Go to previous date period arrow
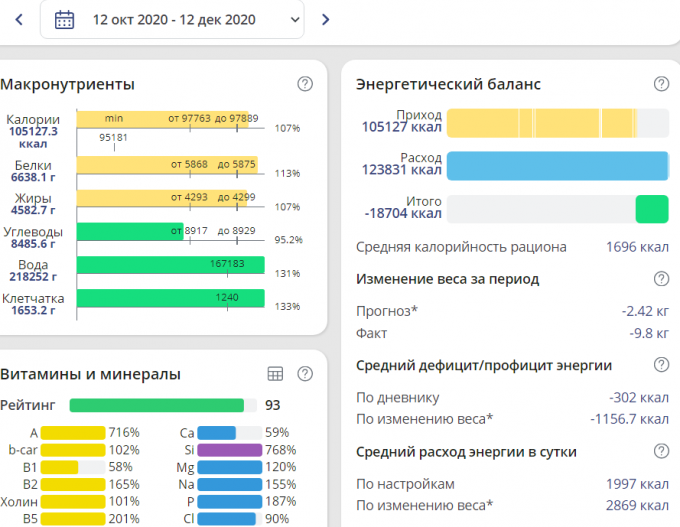 (x=18, y=20)
